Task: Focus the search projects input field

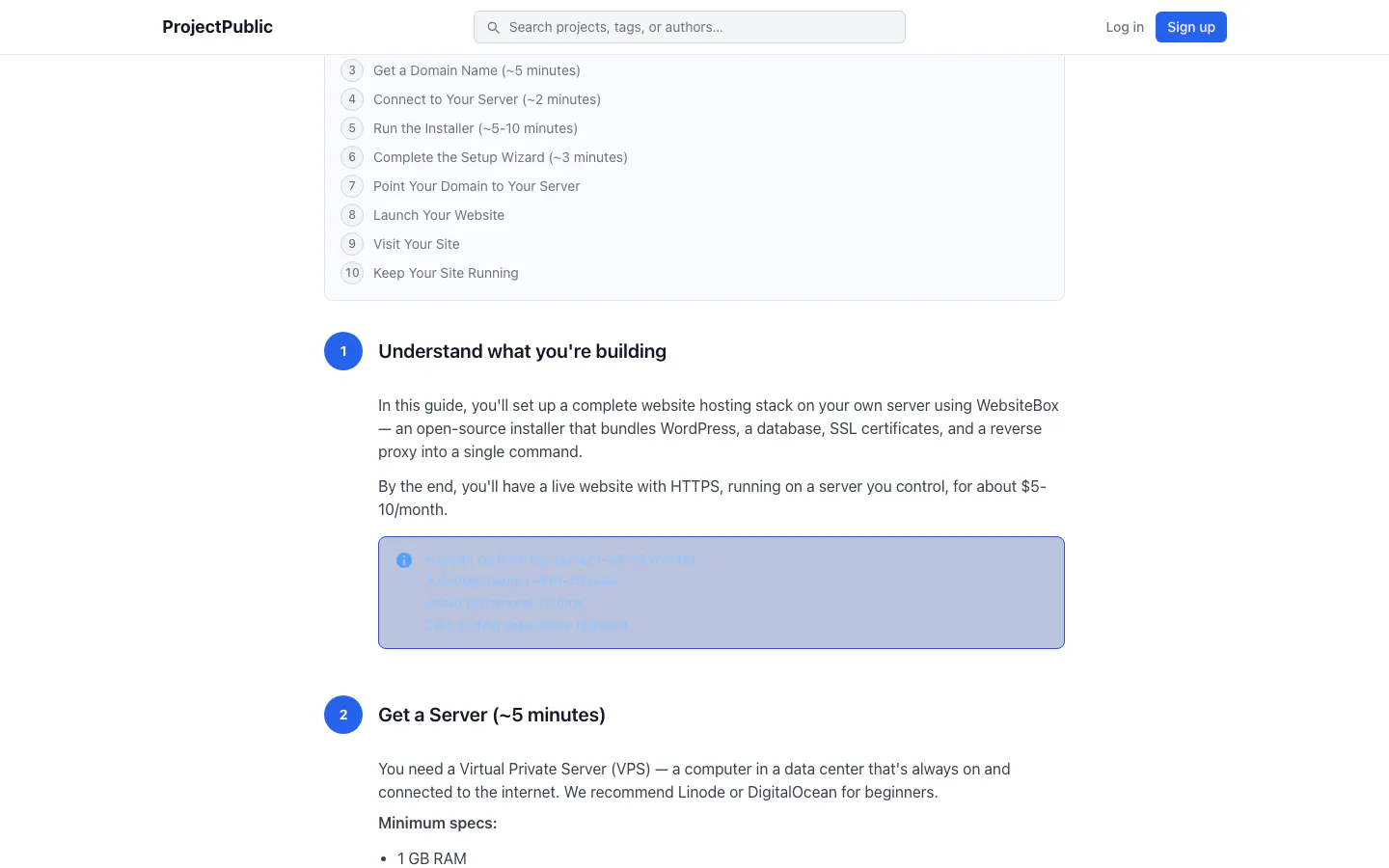Action: [x=690, y=27]
